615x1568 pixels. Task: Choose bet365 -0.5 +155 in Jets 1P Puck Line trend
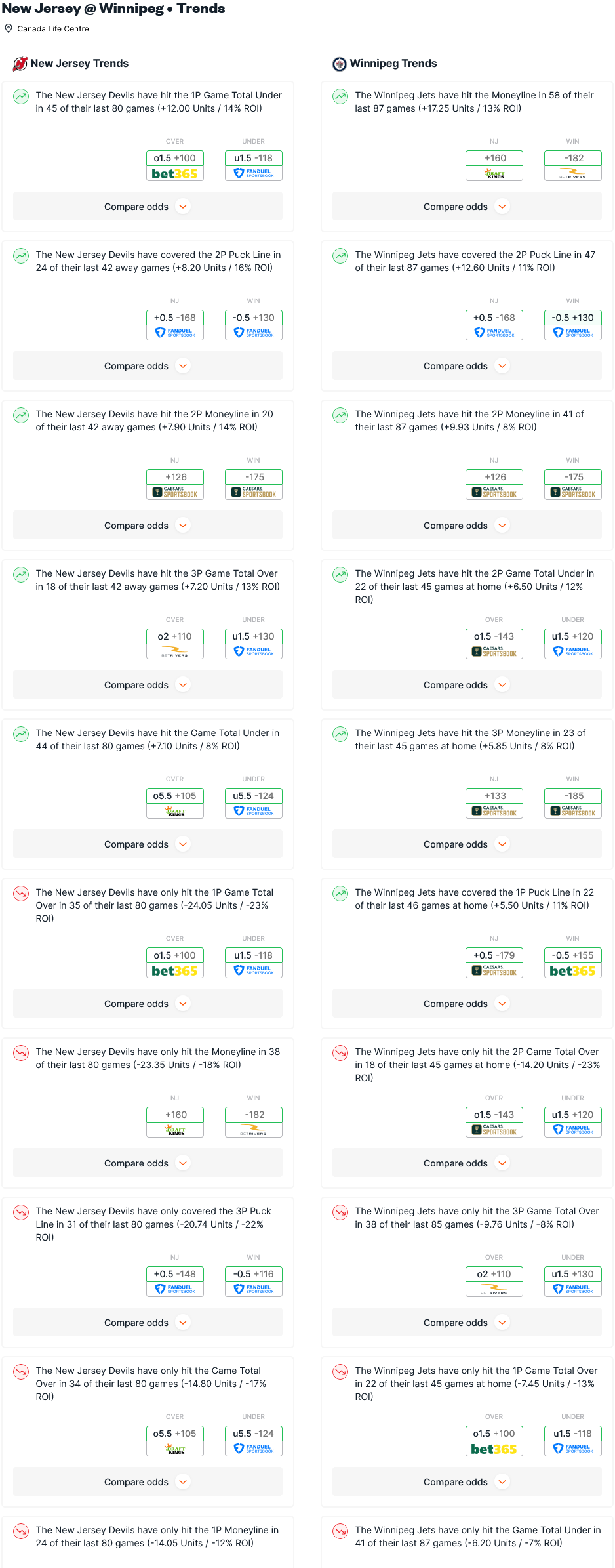[x=573, y=962]
